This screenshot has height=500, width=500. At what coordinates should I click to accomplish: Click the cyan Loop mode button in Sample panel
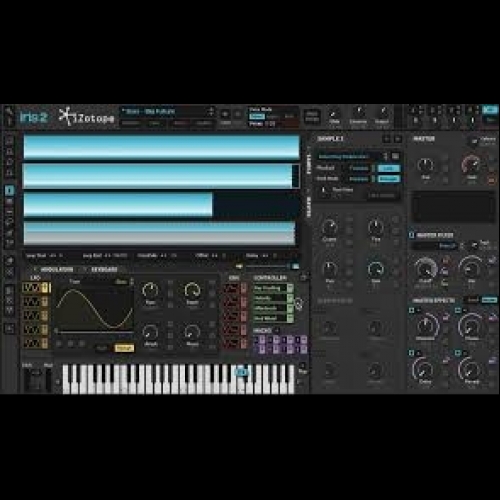[x=389, y=168]
